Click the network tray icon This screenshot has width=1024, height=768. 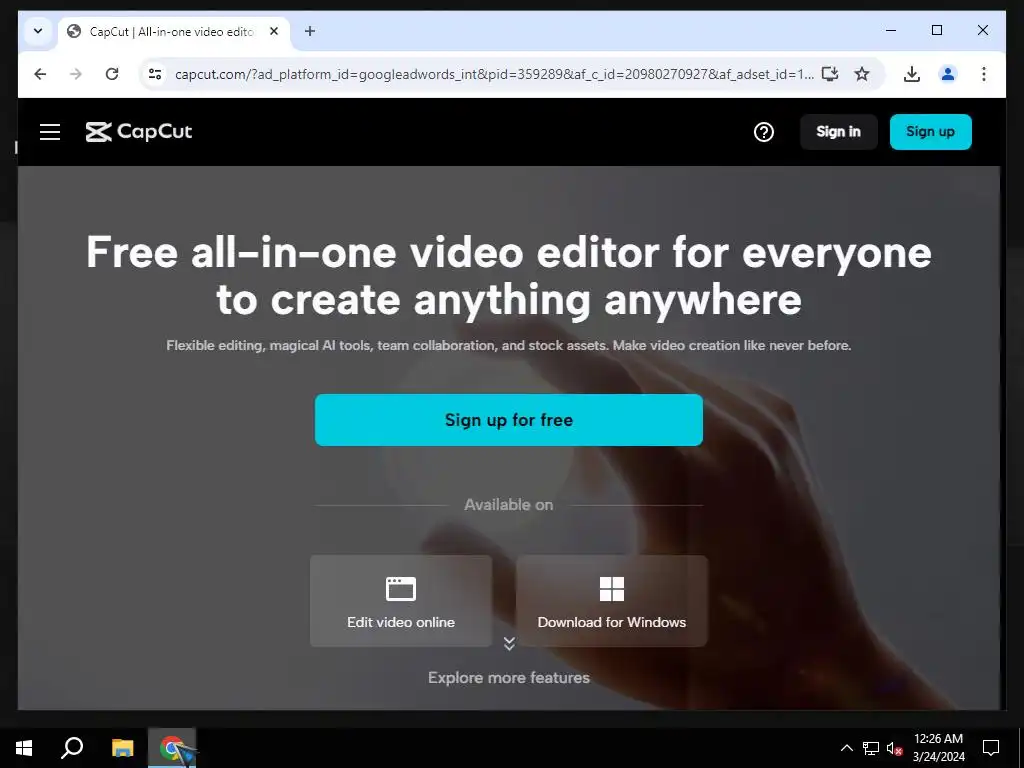[x=871, y=748]
